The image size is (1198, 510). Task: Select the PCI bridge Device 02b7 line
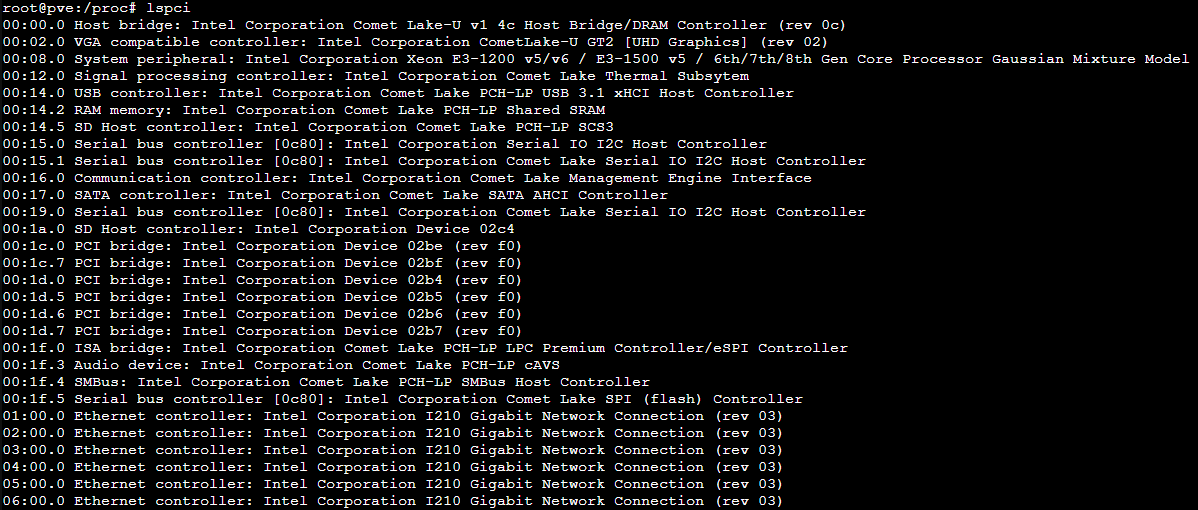click(x=262, y=331)
